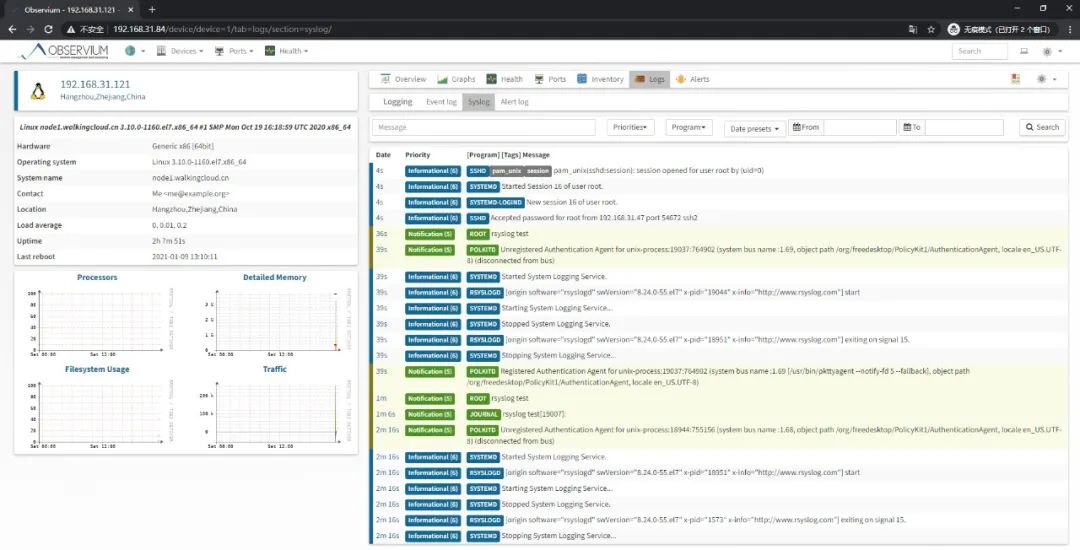Click the Linux penguin device icon

click(38, 91)
